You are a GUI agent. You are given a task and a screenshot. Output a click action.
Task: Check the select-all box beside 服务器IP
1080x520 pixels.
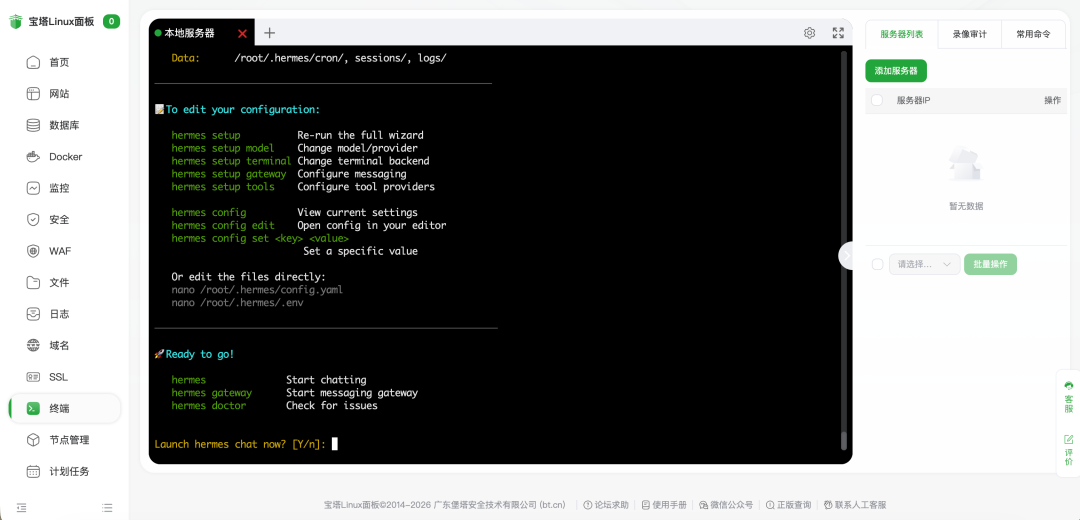point(877,101)
